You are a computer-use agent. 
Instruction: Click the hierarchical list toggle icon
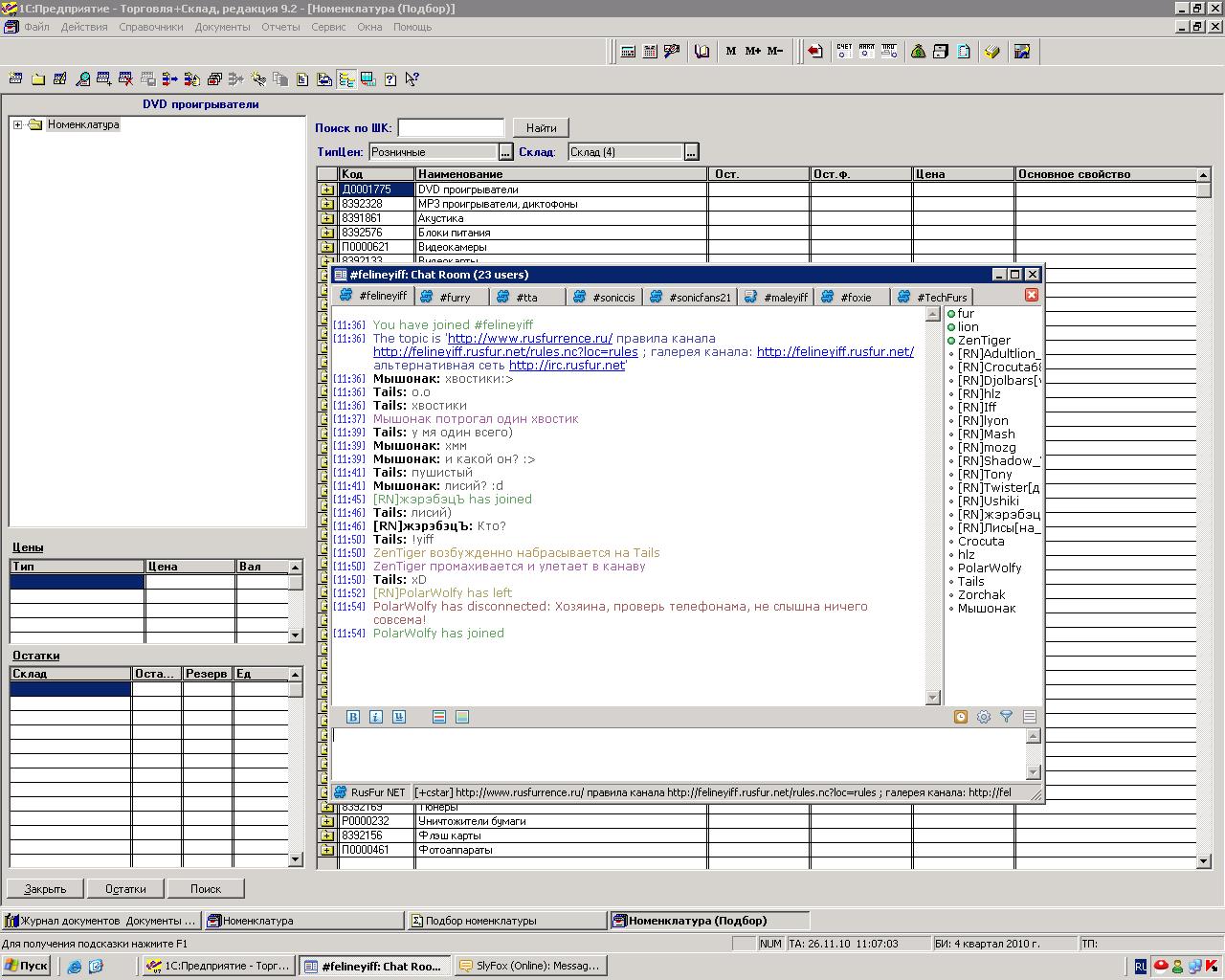(345, 79)
